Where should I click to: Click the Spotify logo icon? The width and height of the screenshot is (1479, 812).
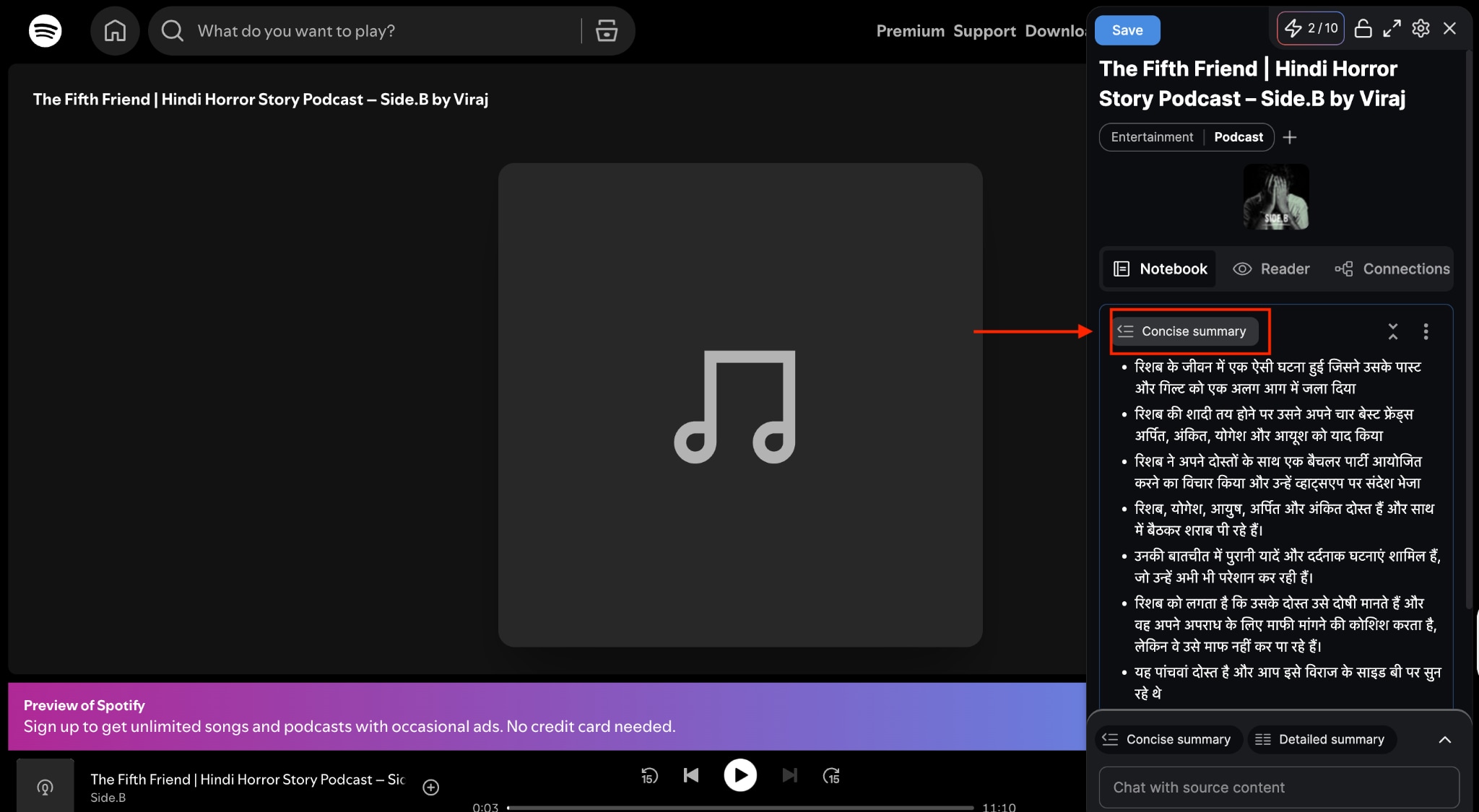(45, 31)
